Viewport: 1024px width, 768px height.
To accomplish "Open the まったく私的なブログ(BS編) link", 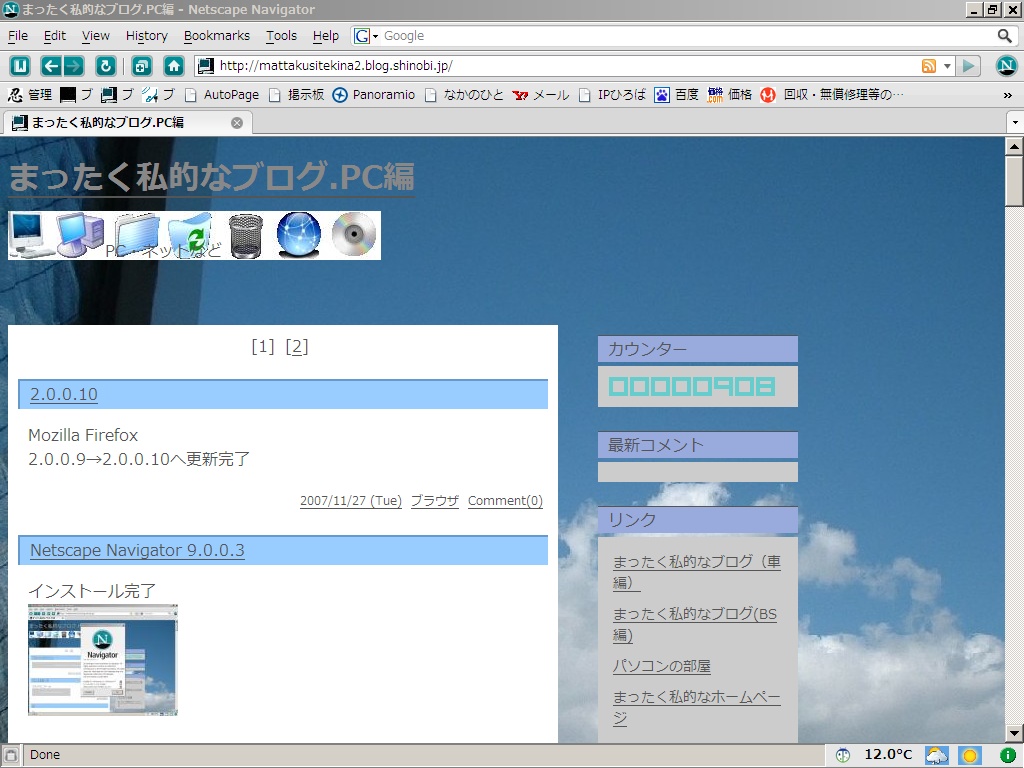I will 695,624.
